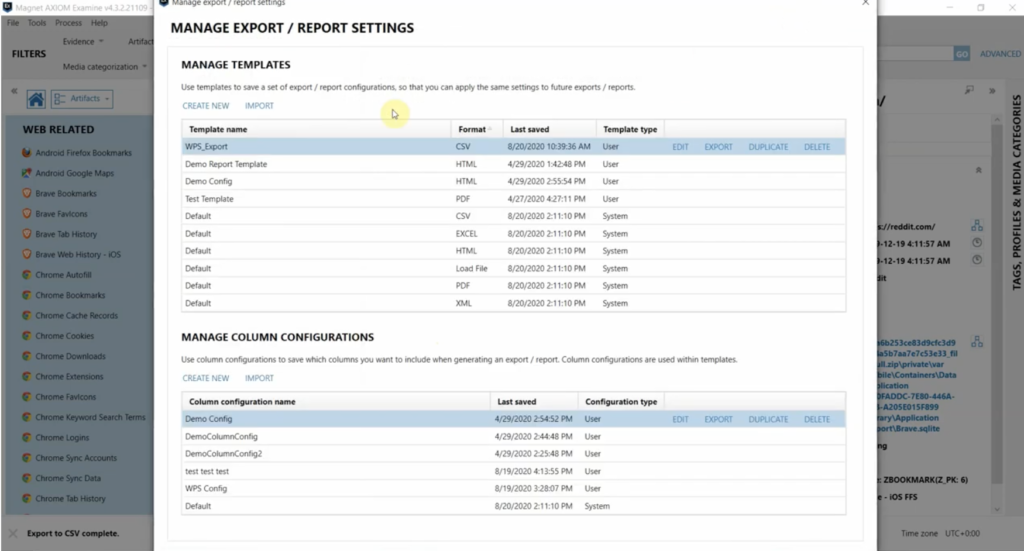Select the Default XML template row

(x=513, y=303)
